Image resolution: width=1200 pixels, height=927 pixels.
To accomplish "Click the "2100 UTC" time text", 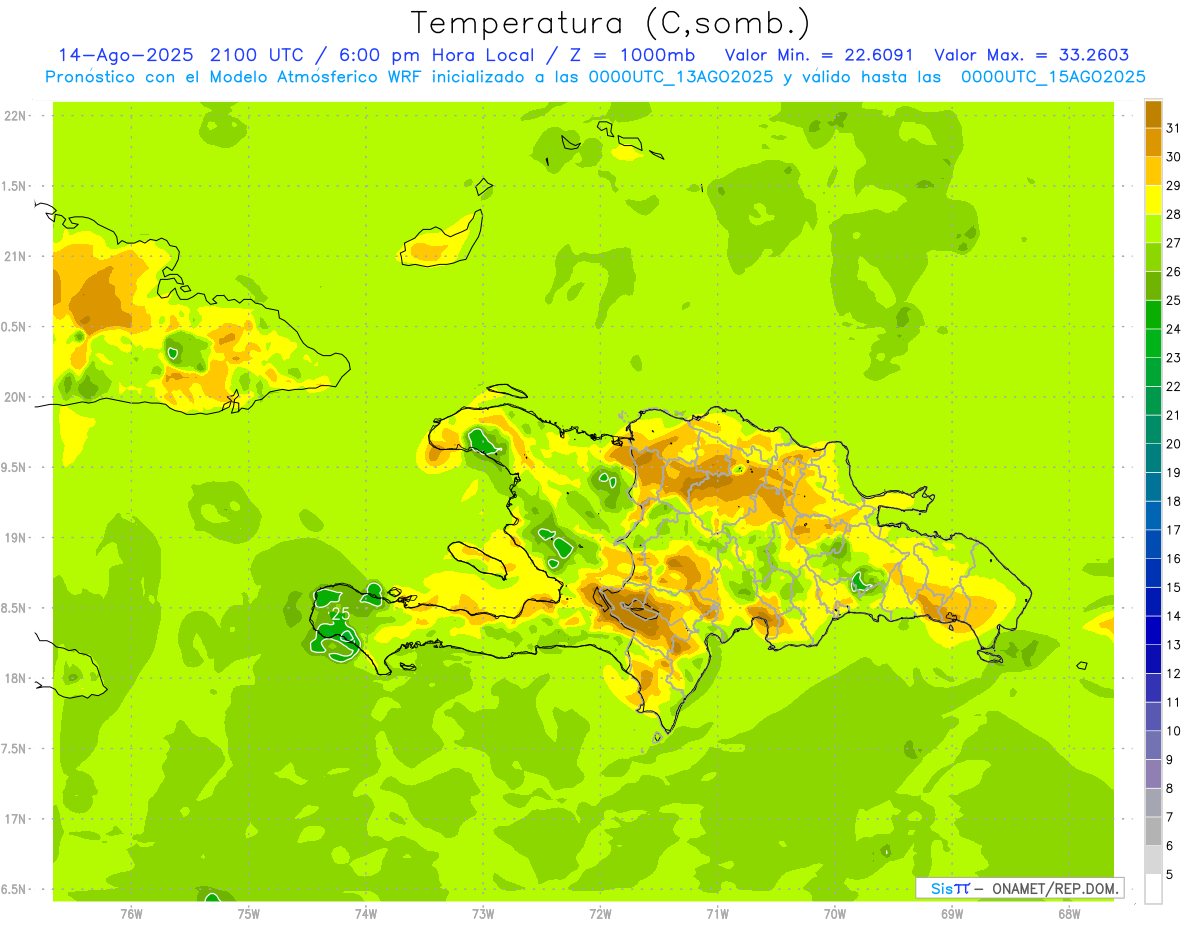I will pos(259,55).
